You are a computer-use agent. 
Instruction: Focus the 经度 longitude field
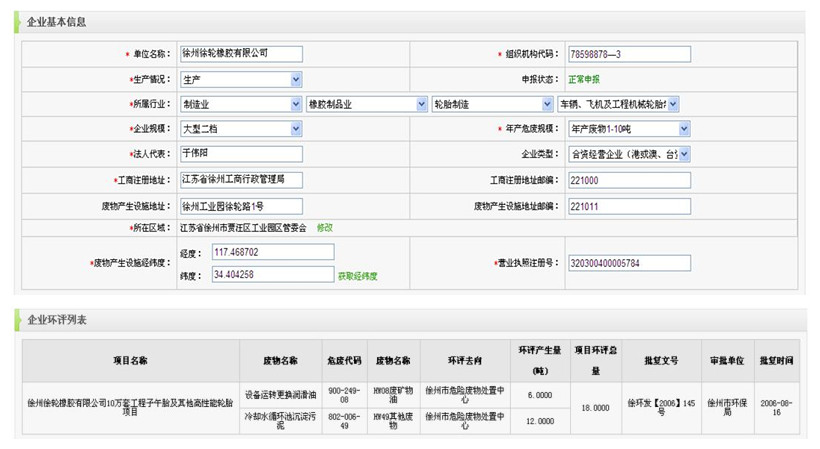click(272, 252)
